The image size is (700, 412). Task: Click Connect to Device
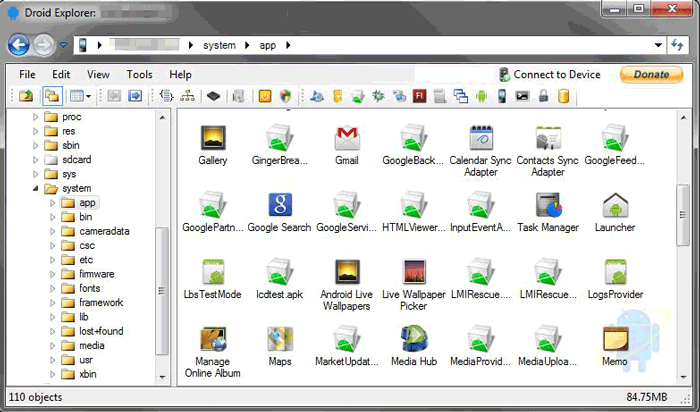click(x=550, y=75)
